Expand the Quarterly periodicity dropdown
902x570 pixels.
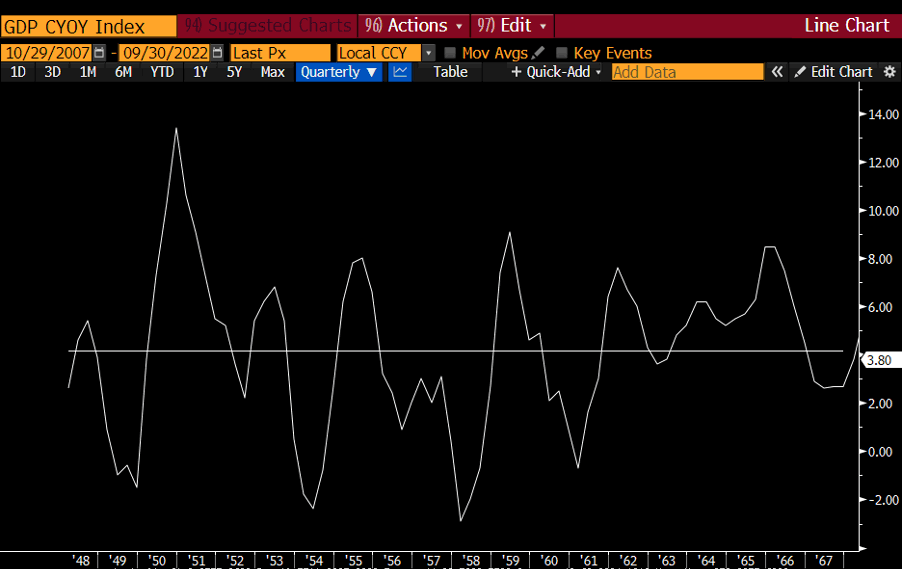pos(339,72)
